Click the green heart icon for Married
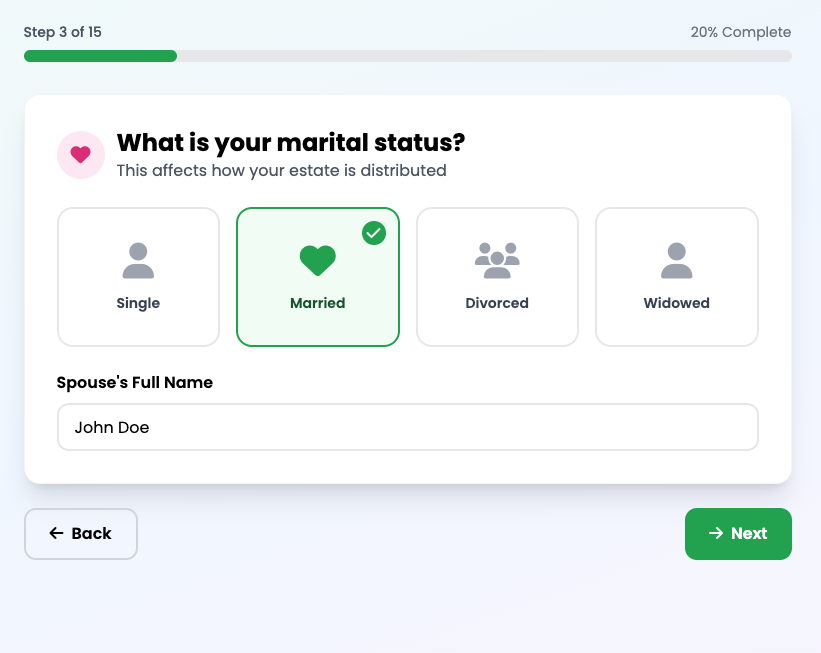The image size is (821, 653). click(318, 261)
